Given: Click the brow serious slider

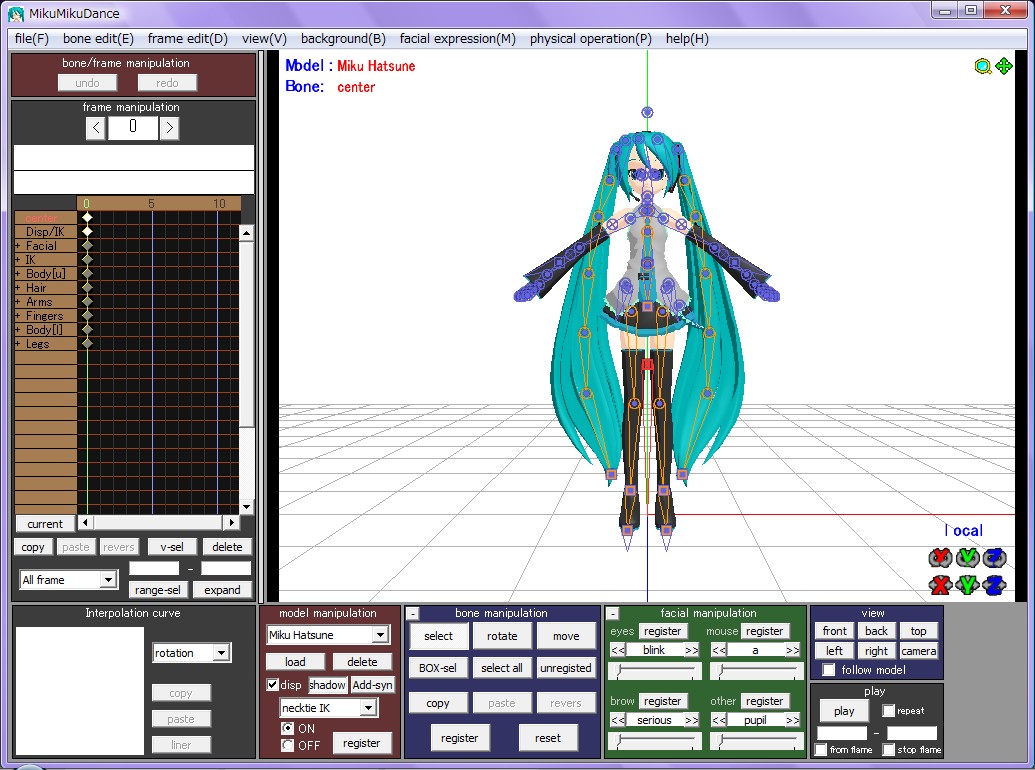Looking at the screenshot, I should 655,741.
